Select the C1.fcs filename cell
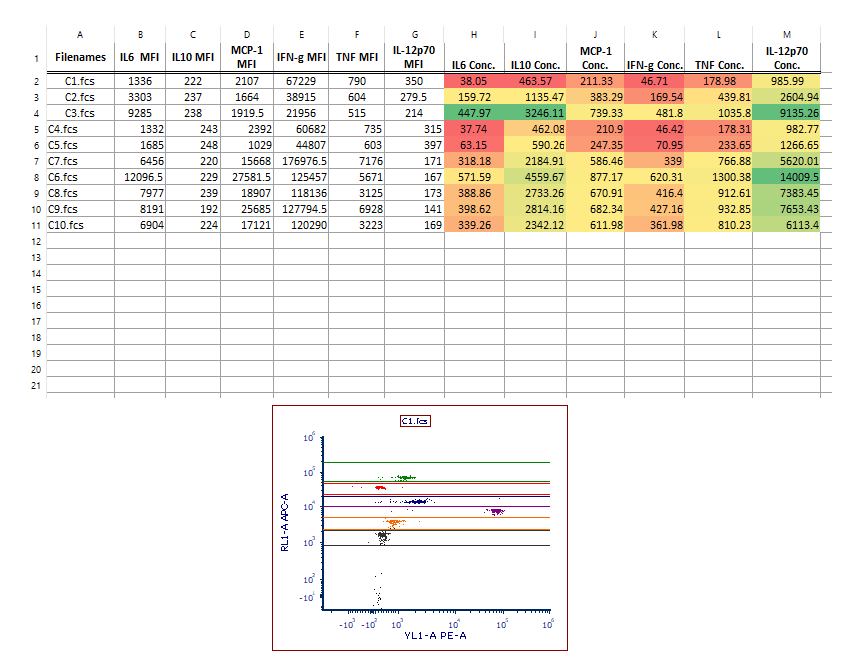The image size is (843, 651). (x=80, y=81)
